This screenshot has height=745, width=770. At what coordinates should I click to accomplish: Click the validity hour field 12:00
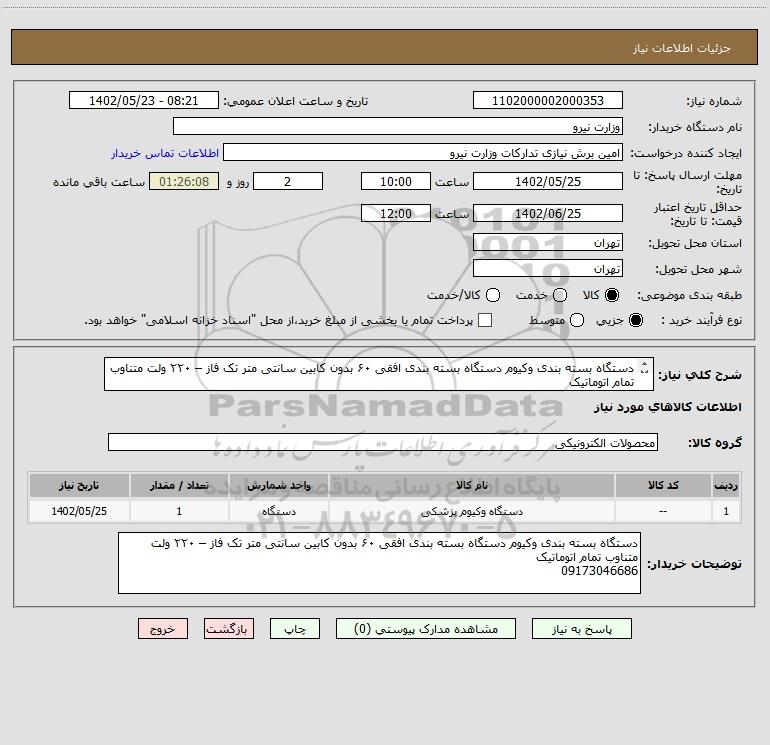(x=396, y=213)
